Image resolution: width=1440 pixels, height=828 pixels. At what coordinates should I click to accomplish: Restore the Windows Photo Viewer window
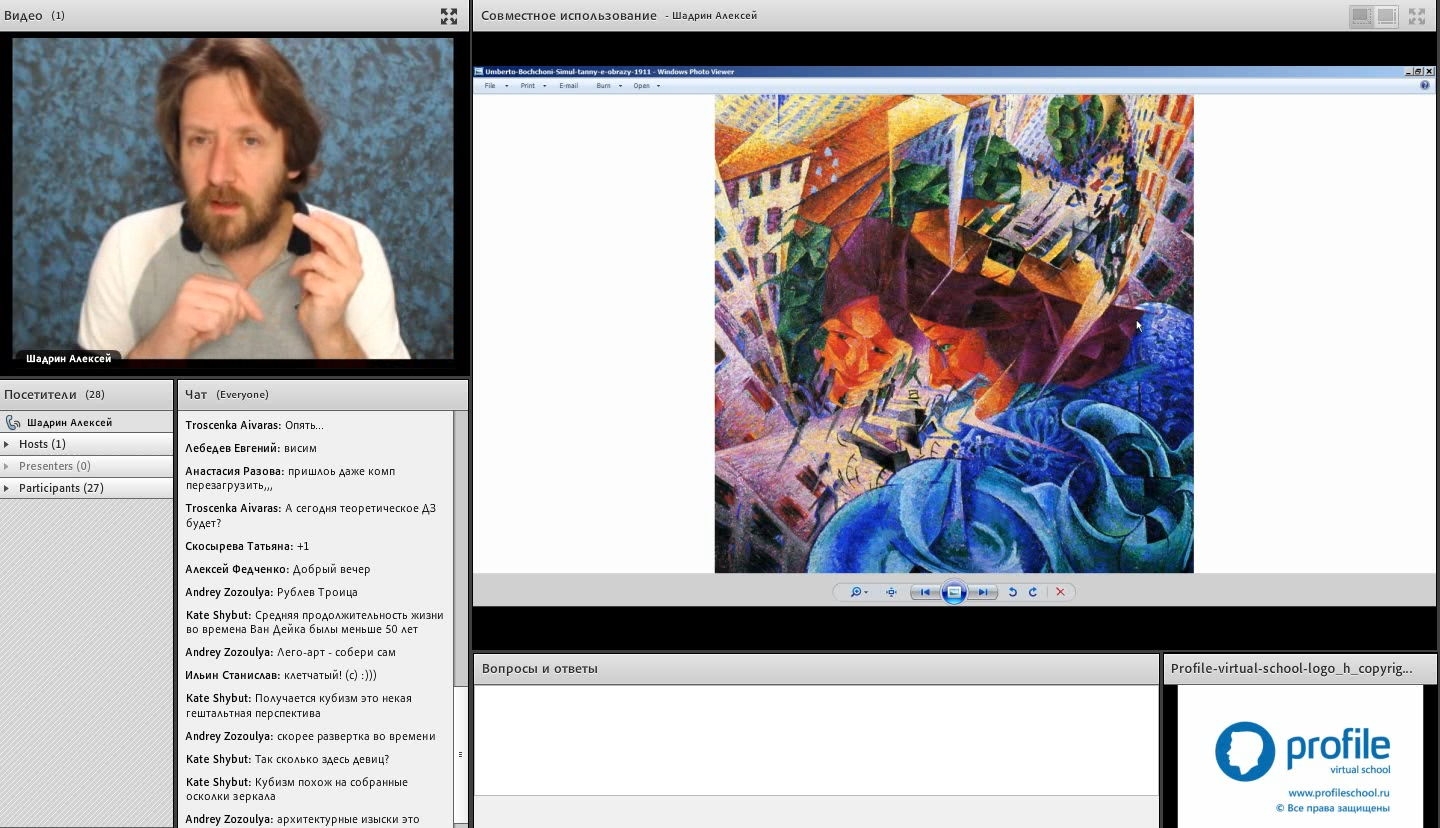(1418, 72)
